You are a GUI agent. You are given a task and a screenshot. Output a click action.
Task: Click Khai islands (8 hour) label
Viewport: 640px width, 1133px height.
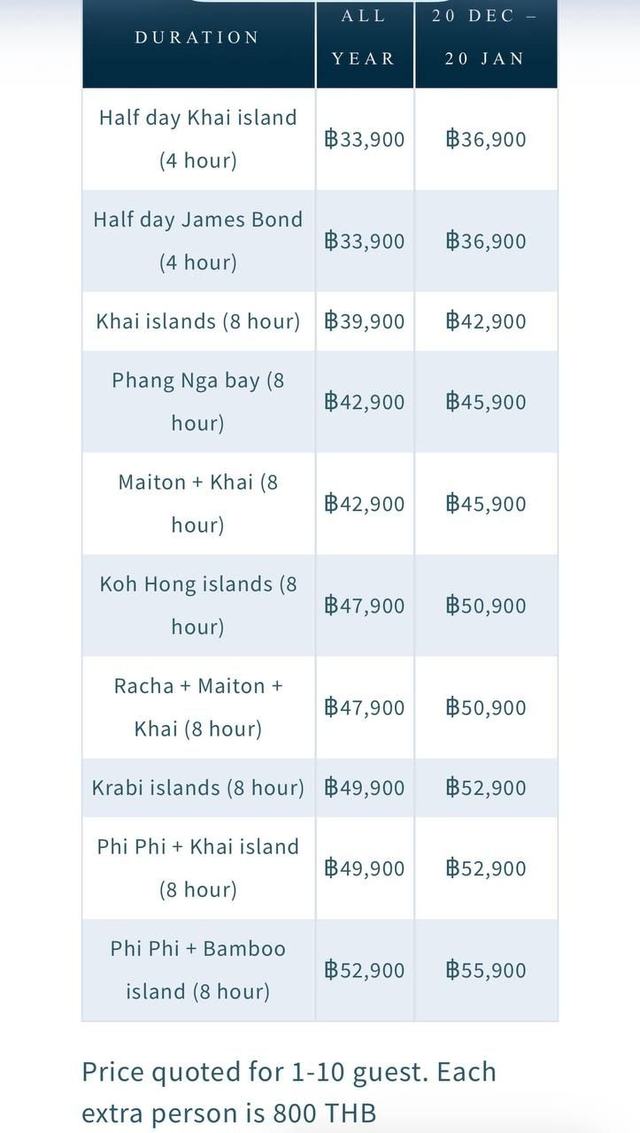click(198, 322)
